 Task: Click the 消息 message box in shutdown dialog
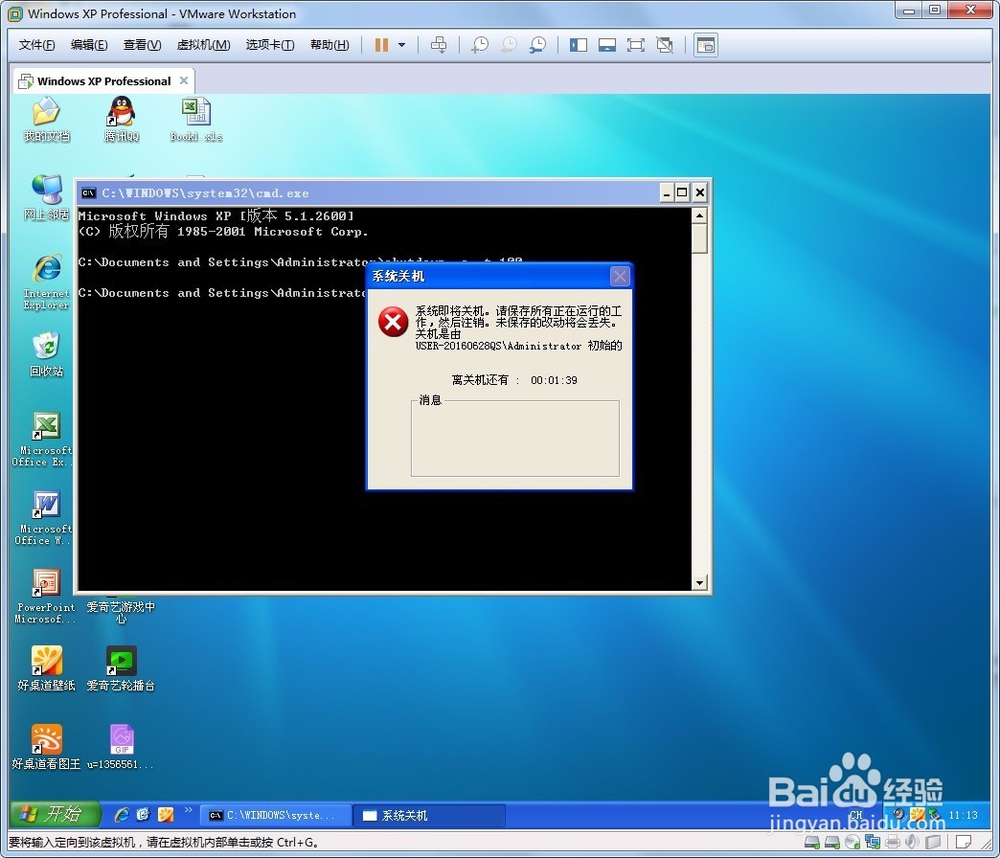[x=515, y=438]
